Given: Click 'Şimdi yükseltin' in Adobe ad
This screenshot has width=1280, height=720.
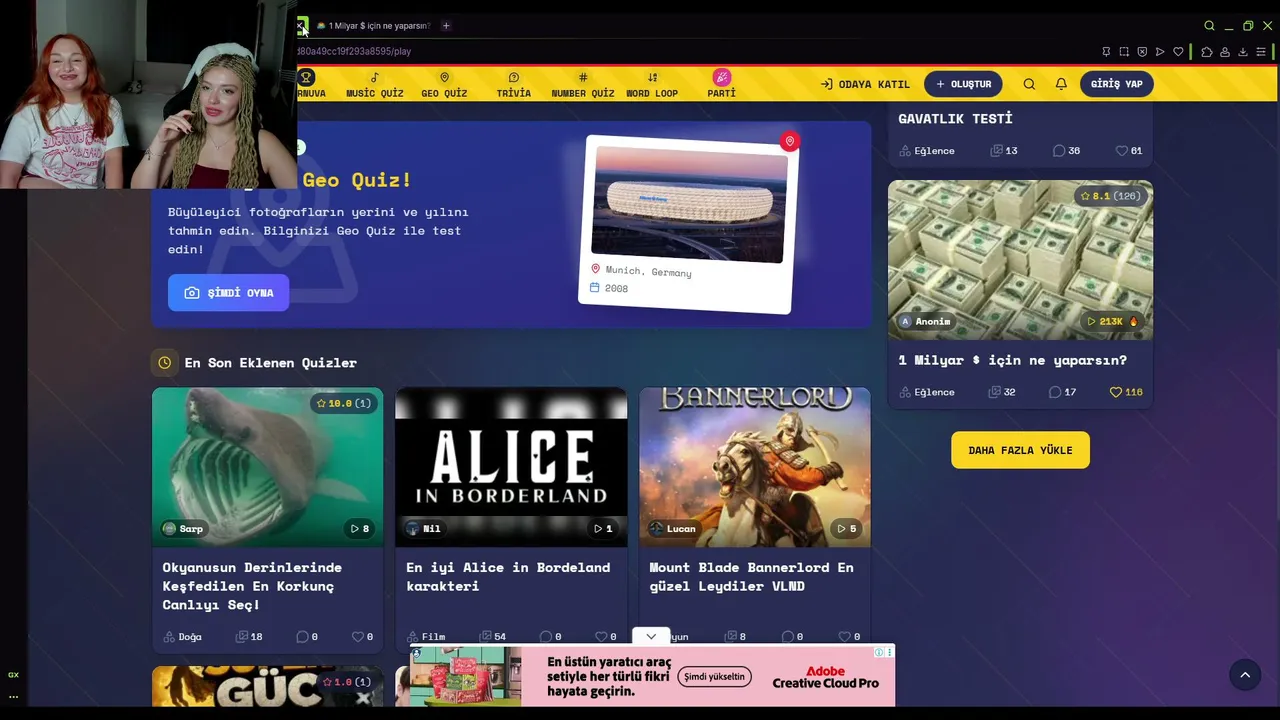Looking at the screenshot, I should 714,677.
